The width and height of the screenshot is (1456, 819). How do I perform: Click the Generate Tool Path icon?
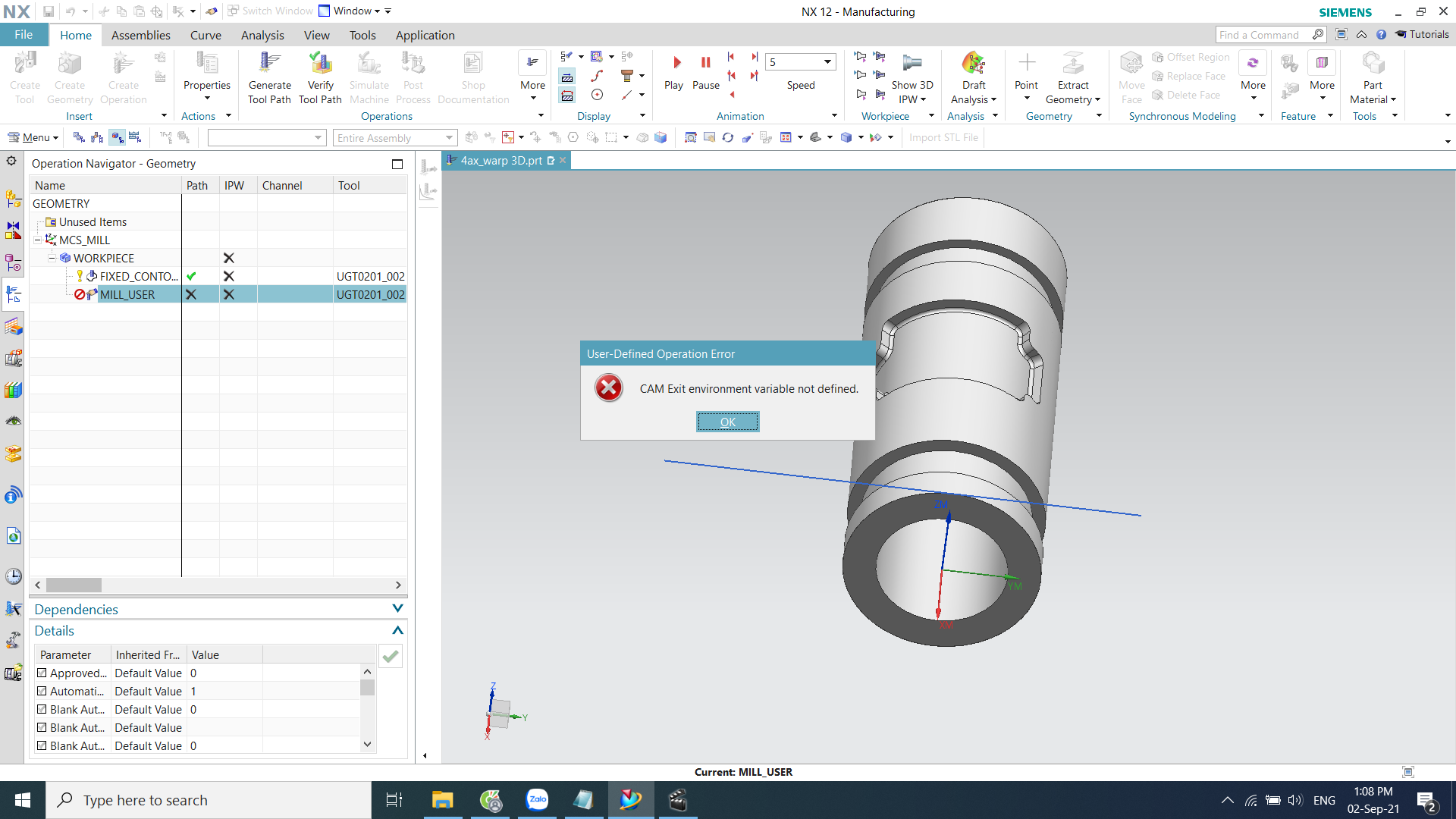[x=269, y=65]
